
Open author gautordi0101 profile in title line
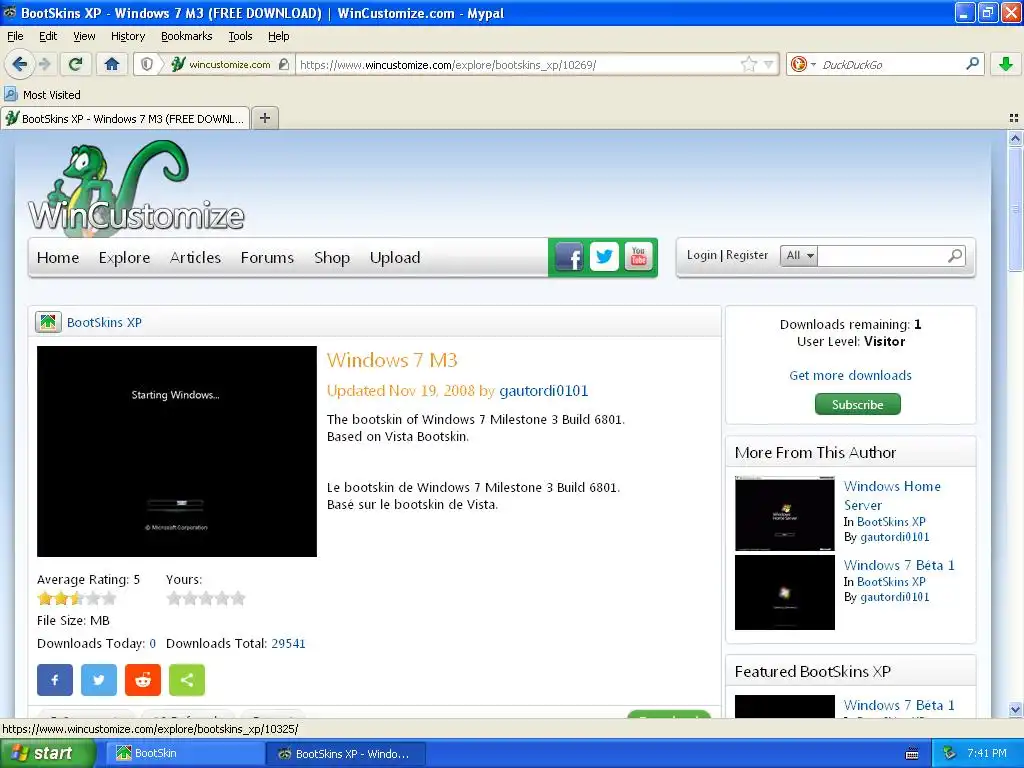[543, 391]
